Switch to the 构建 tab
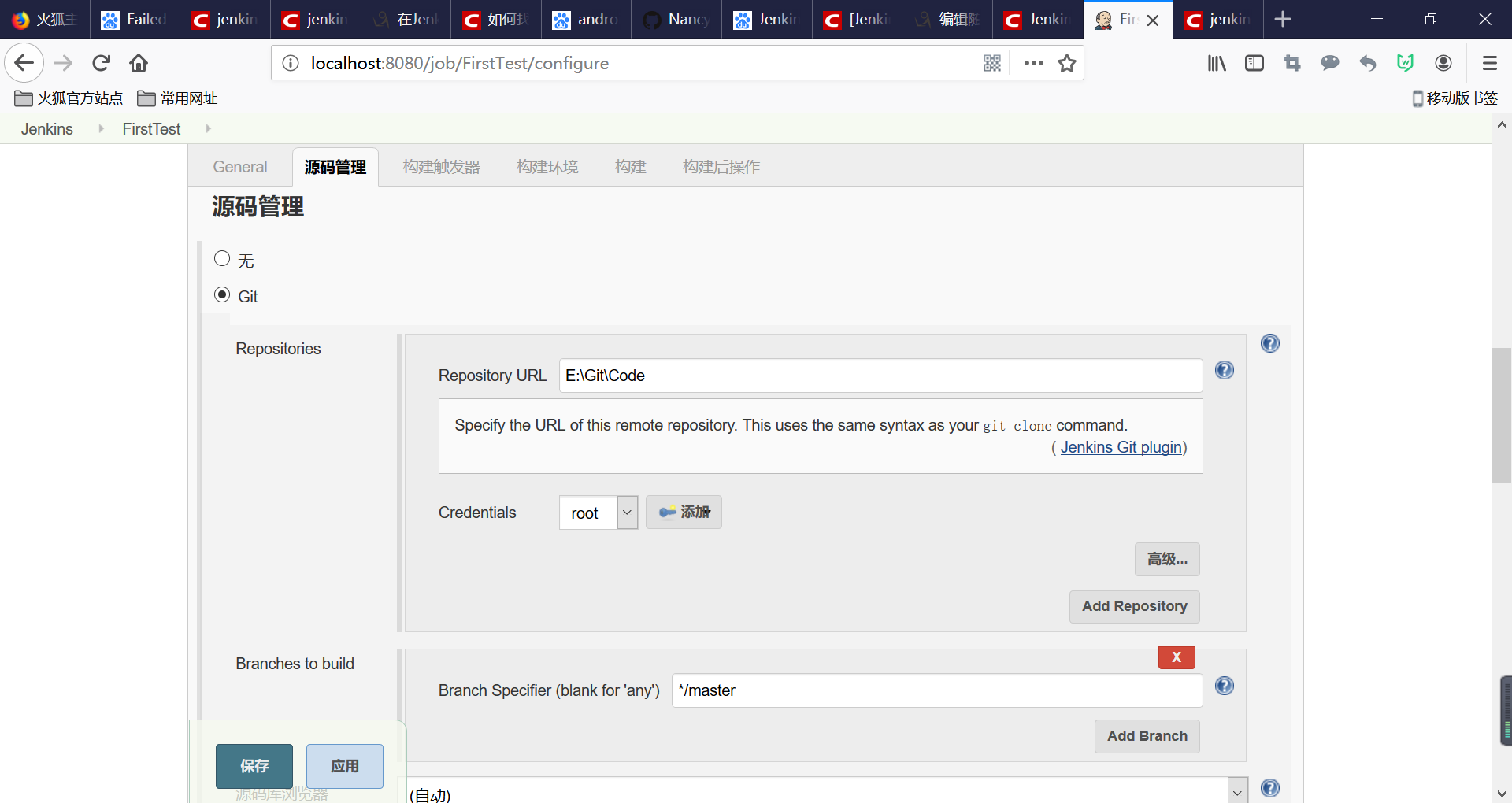The width and height of the screenshot is (1512, 803). pos(631,167)
